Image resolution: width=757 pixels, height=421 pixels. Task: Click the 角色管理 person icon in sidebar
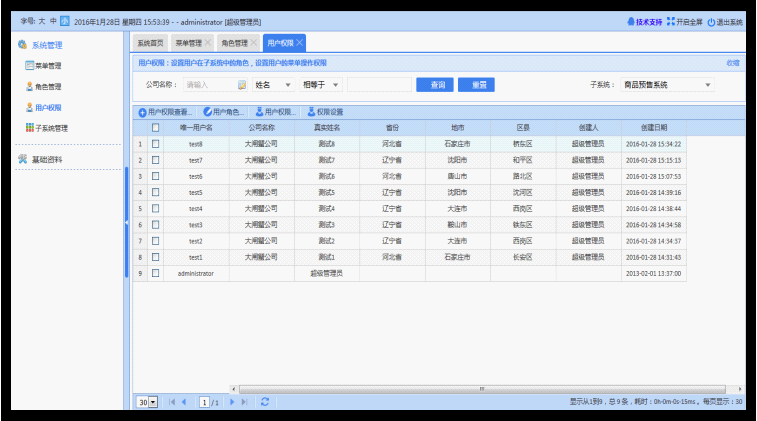coord(29,86)
